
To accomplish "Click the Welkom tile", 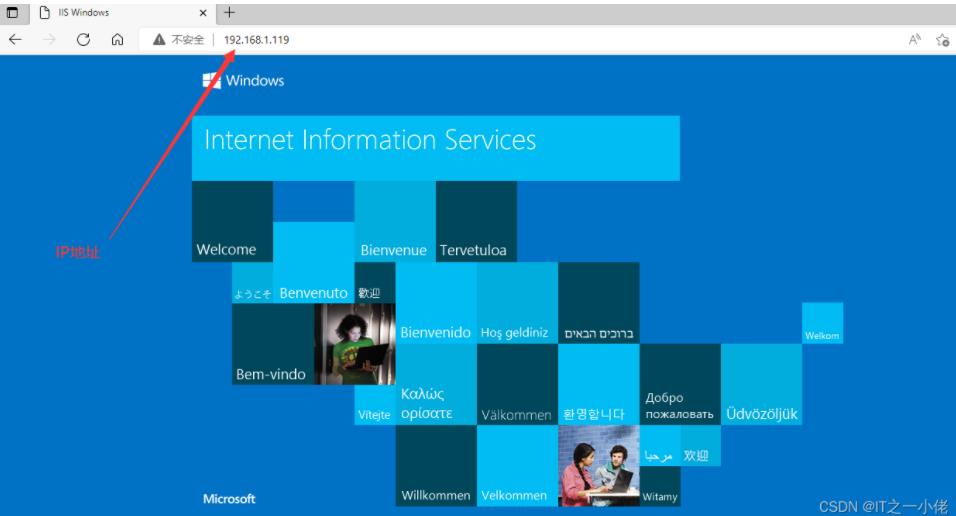I will point(822,323).
